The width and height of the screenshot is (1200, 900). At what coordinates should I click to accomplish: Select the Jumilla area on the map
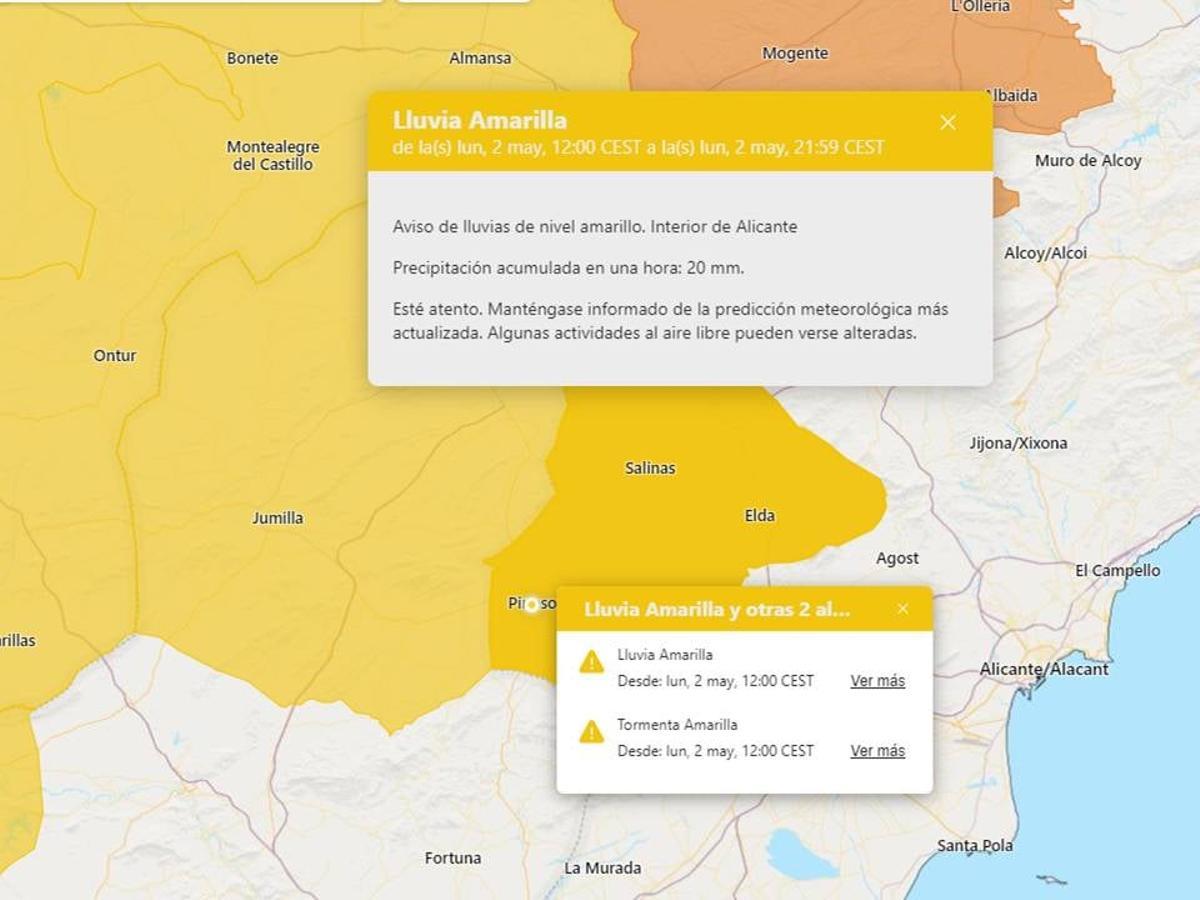pyautogui.click(x=277, y=518)
